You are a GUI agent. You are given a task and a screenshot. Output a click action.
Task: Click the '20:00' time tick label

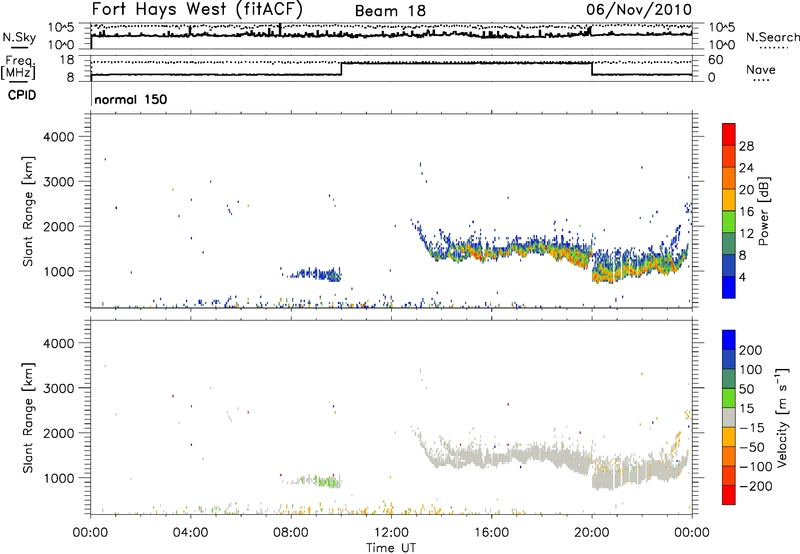pos(592,533)
